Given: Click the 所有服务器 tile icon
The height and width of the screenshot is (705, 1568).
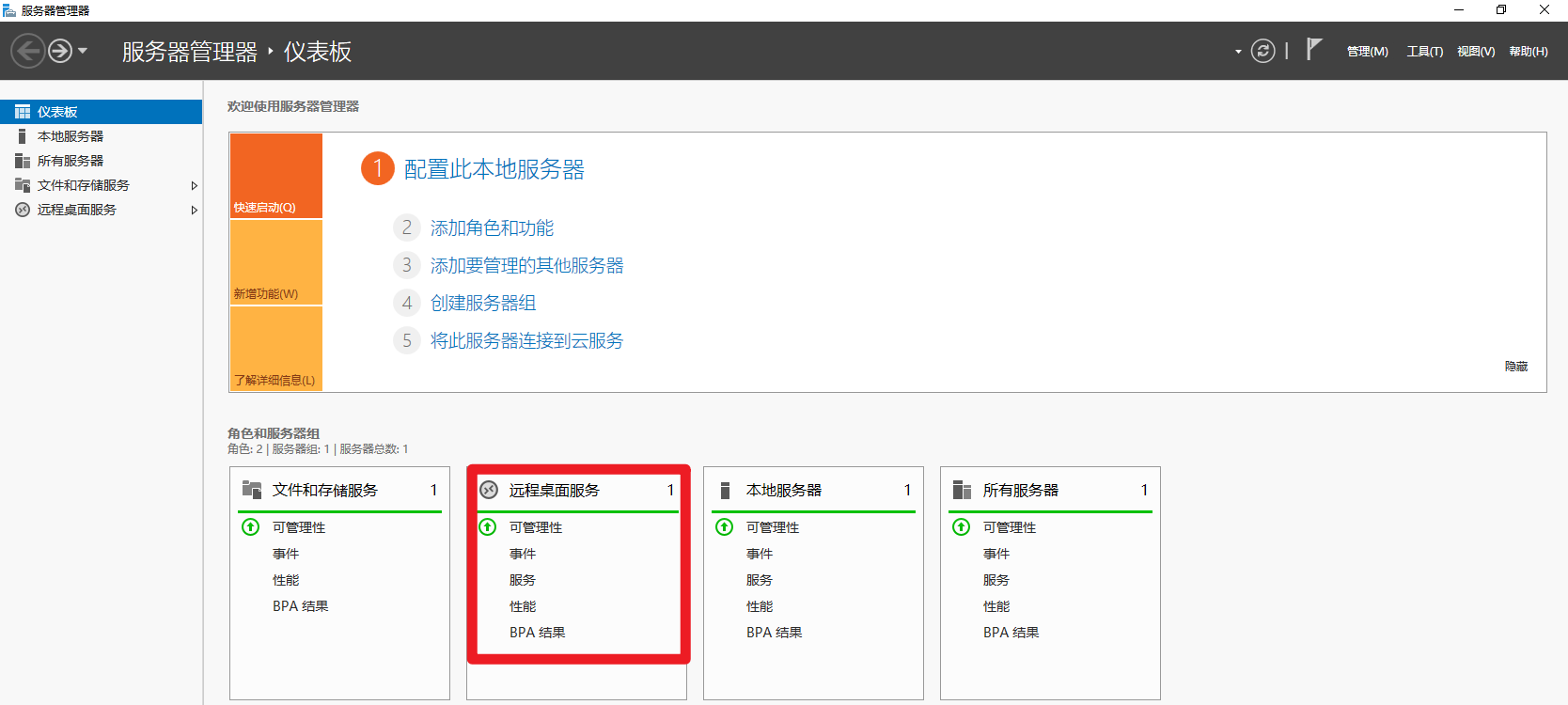Looking at the screenshot, I should coord(962,490).
